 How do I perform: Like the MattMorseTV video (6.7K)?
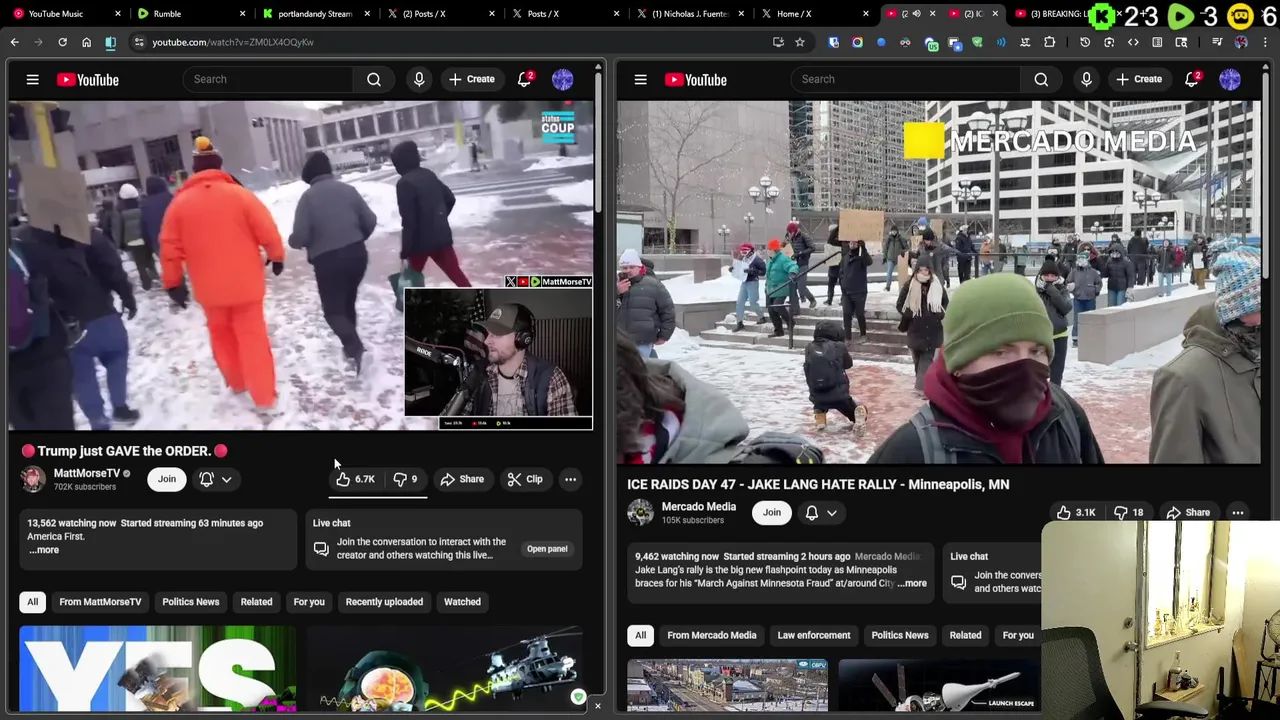click(x=355, y=479)
